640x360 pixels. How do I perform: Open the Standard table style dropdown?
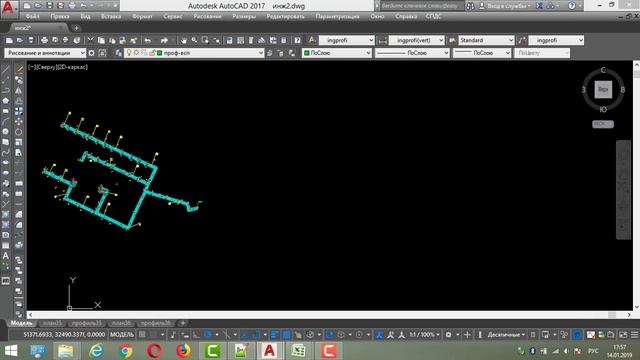pyautogui.click(x=486, y=40)
